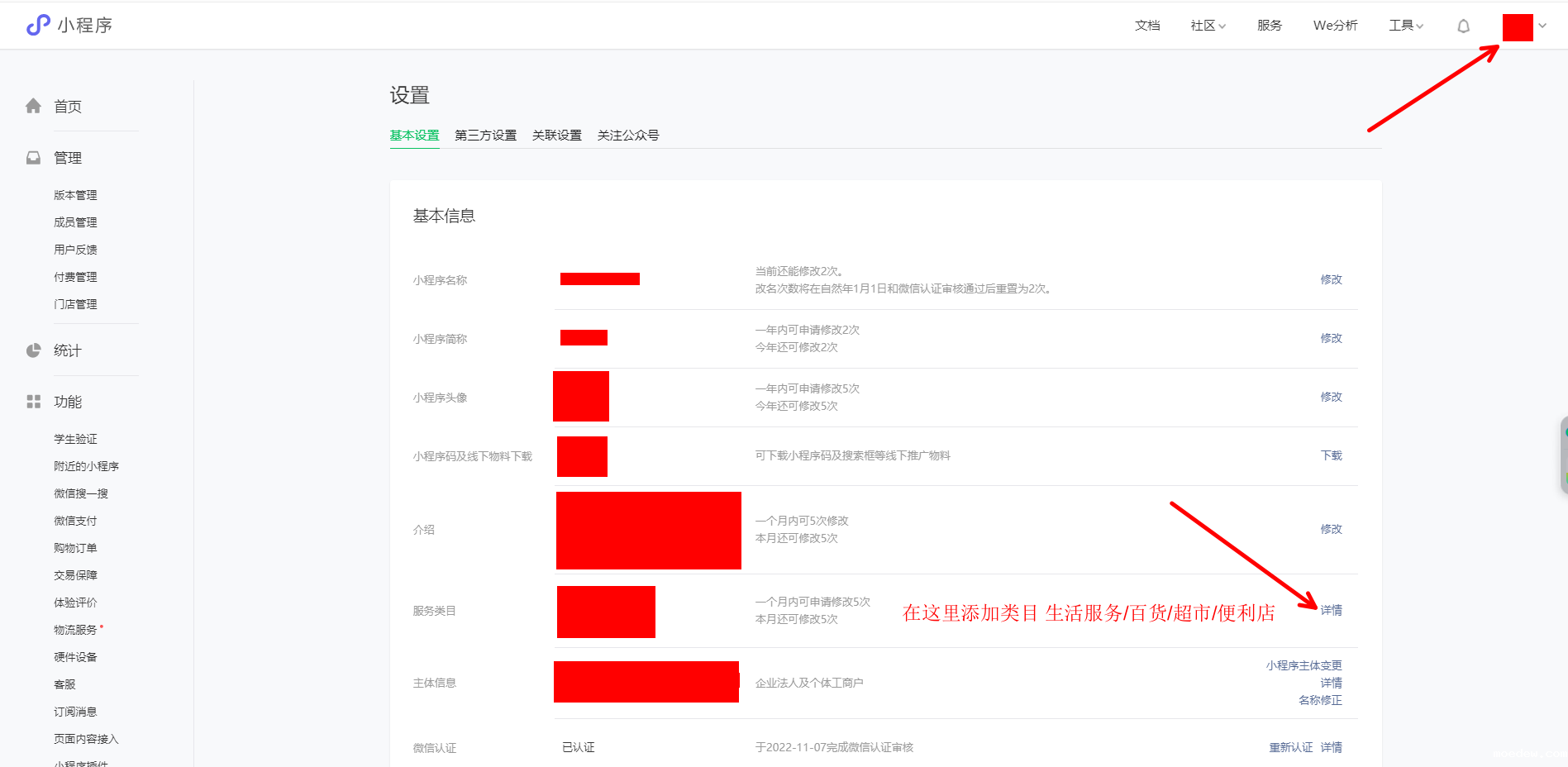Switch to the 关联设置 tab
The height and width of the screenshot is (767, 1568).
tap(556, 135)
